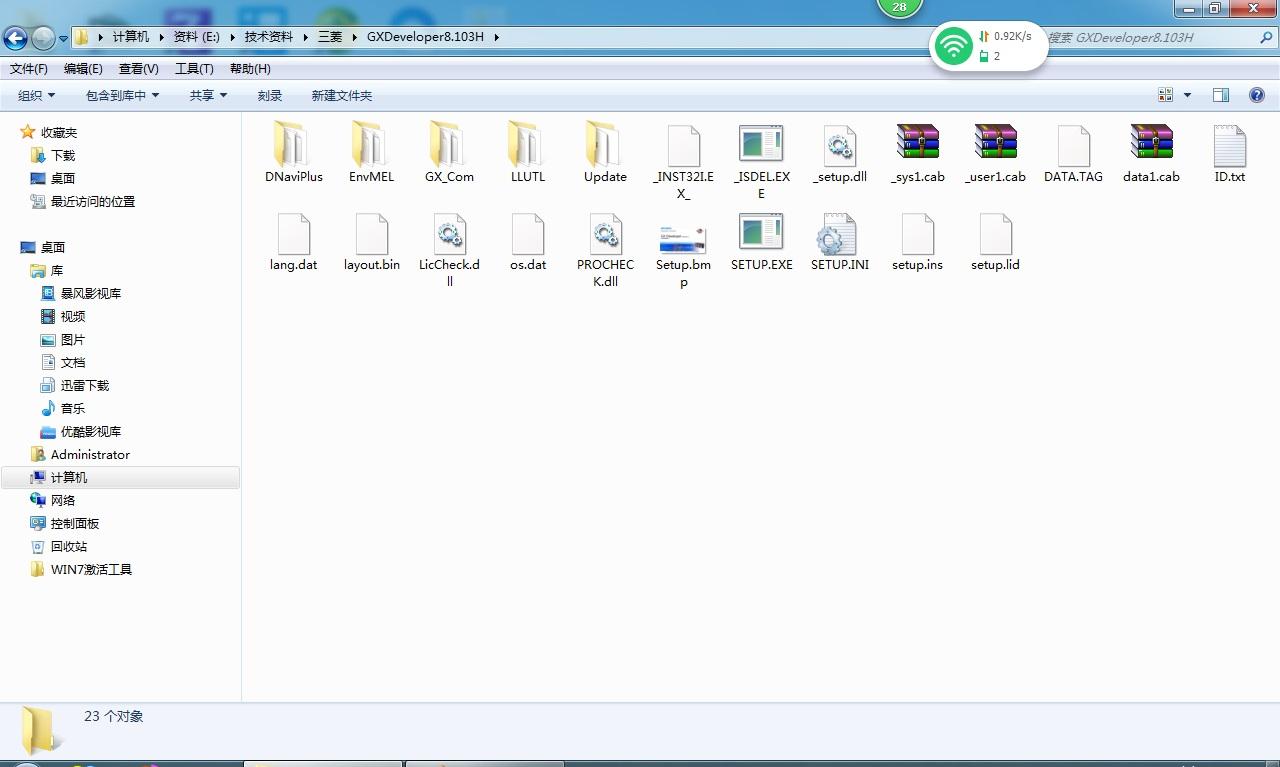Open the help question mark icon
Image resolution: width=1280 pixels, height=767 pixels.
point(1257,95)
